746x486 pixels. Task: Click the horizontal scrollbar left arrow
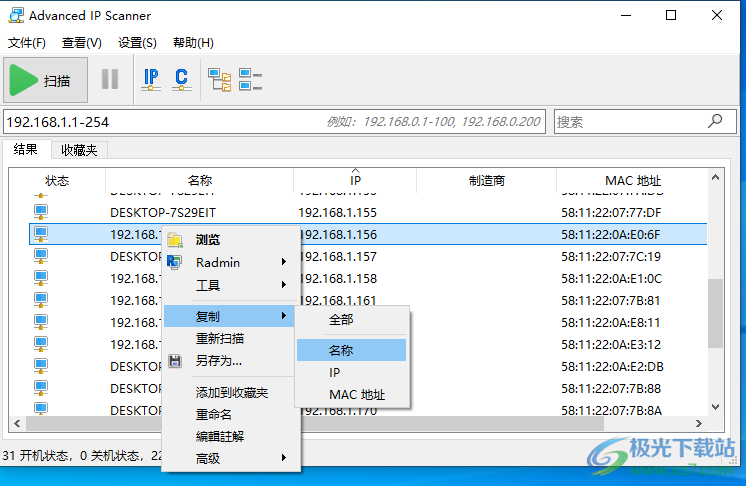coord(18,423)
